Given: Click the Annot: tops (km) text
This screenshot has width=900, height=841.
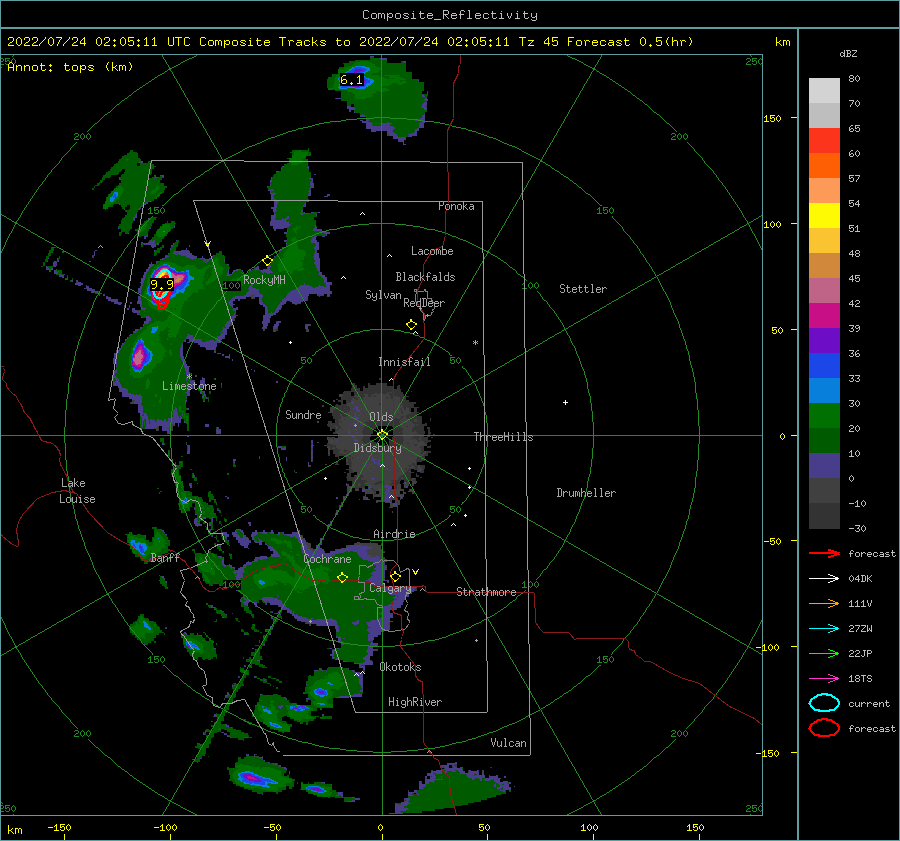Looking at the screenshot, I should click(x=70, y=67).
